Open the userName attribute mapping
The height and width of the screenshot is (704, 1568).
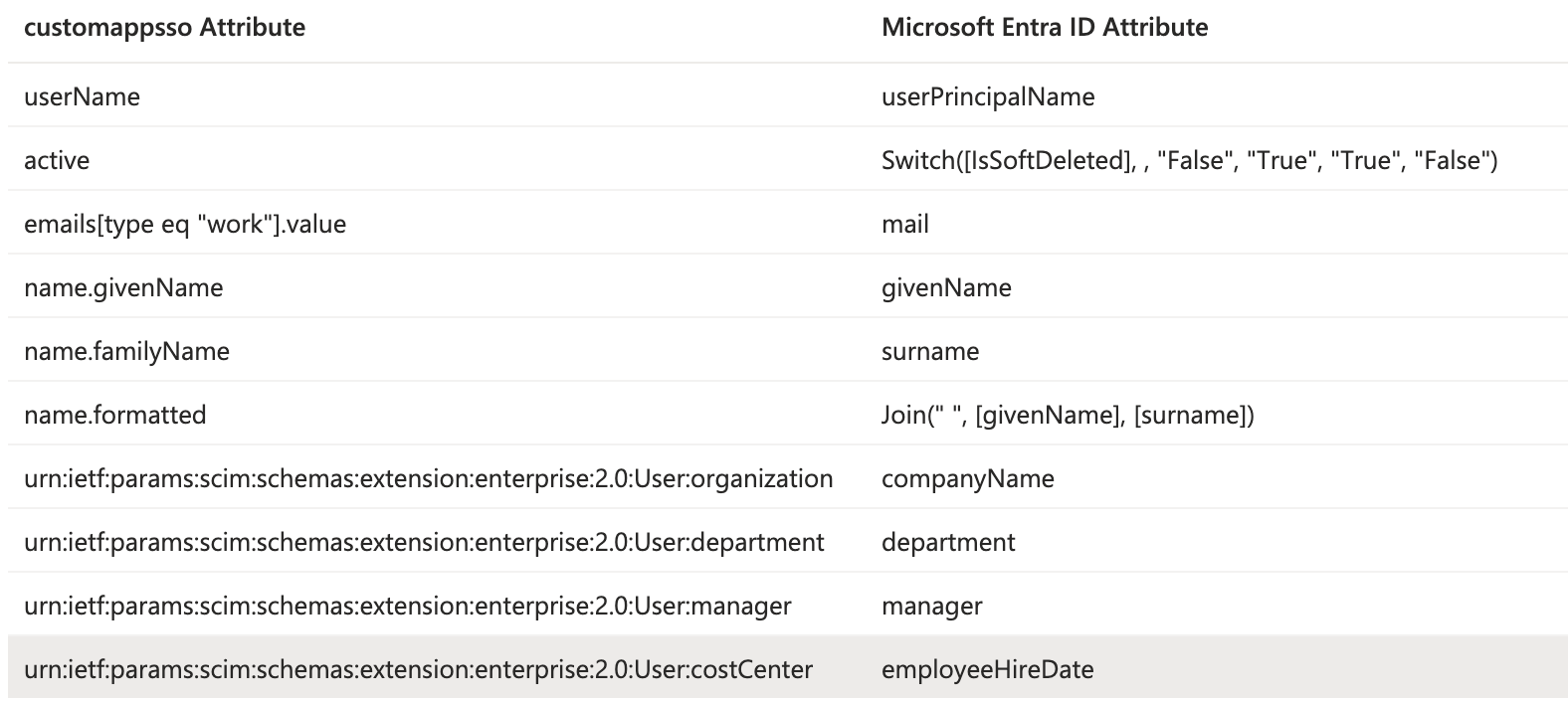(x=82, y=96)
